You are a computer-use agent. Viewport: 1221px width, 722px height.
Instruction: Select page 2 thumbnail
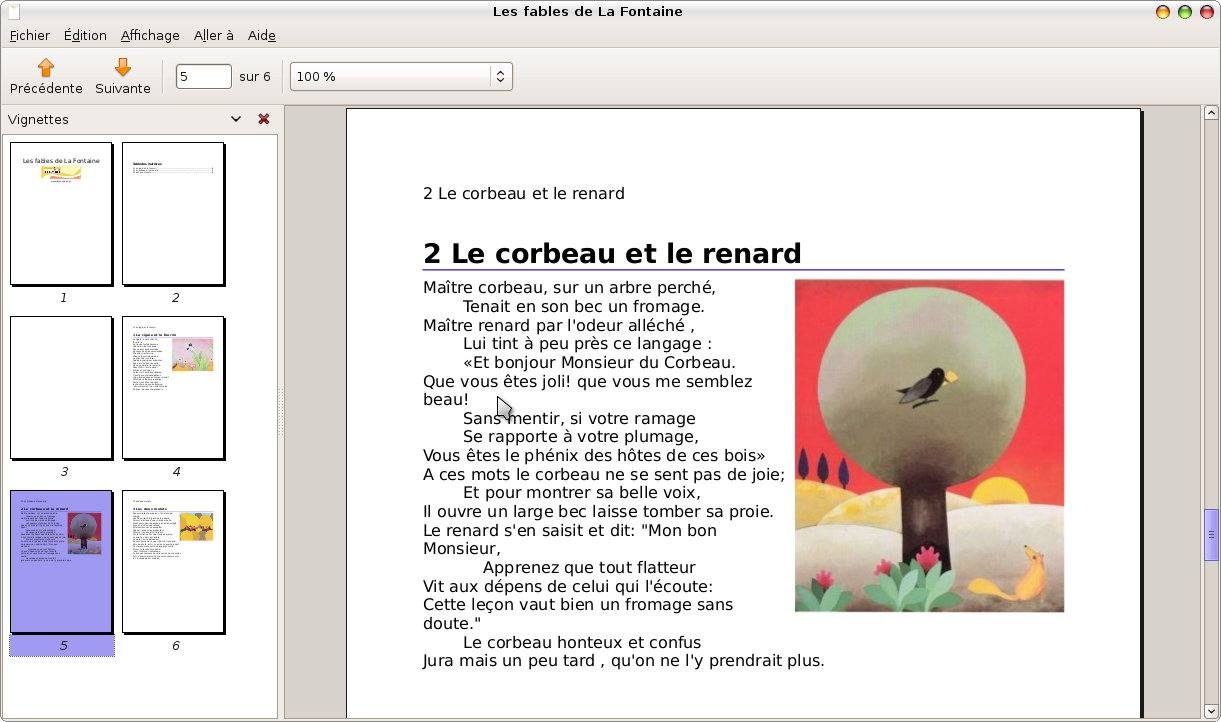174,214
